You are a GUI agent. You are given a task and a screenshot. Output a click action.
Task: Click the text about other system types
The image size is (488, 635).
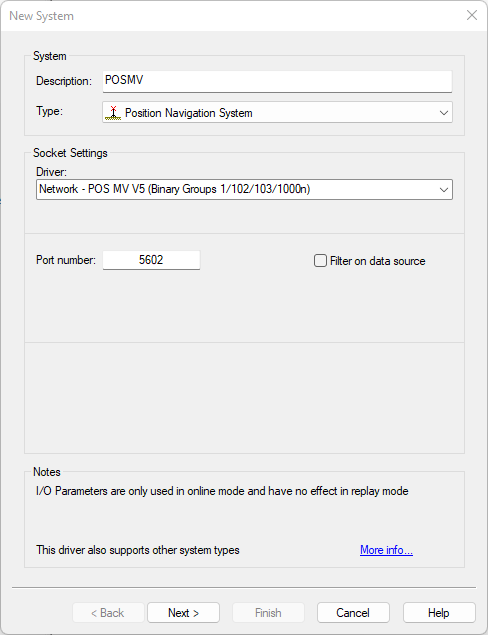pyautogui.click(x=138, y=550)
